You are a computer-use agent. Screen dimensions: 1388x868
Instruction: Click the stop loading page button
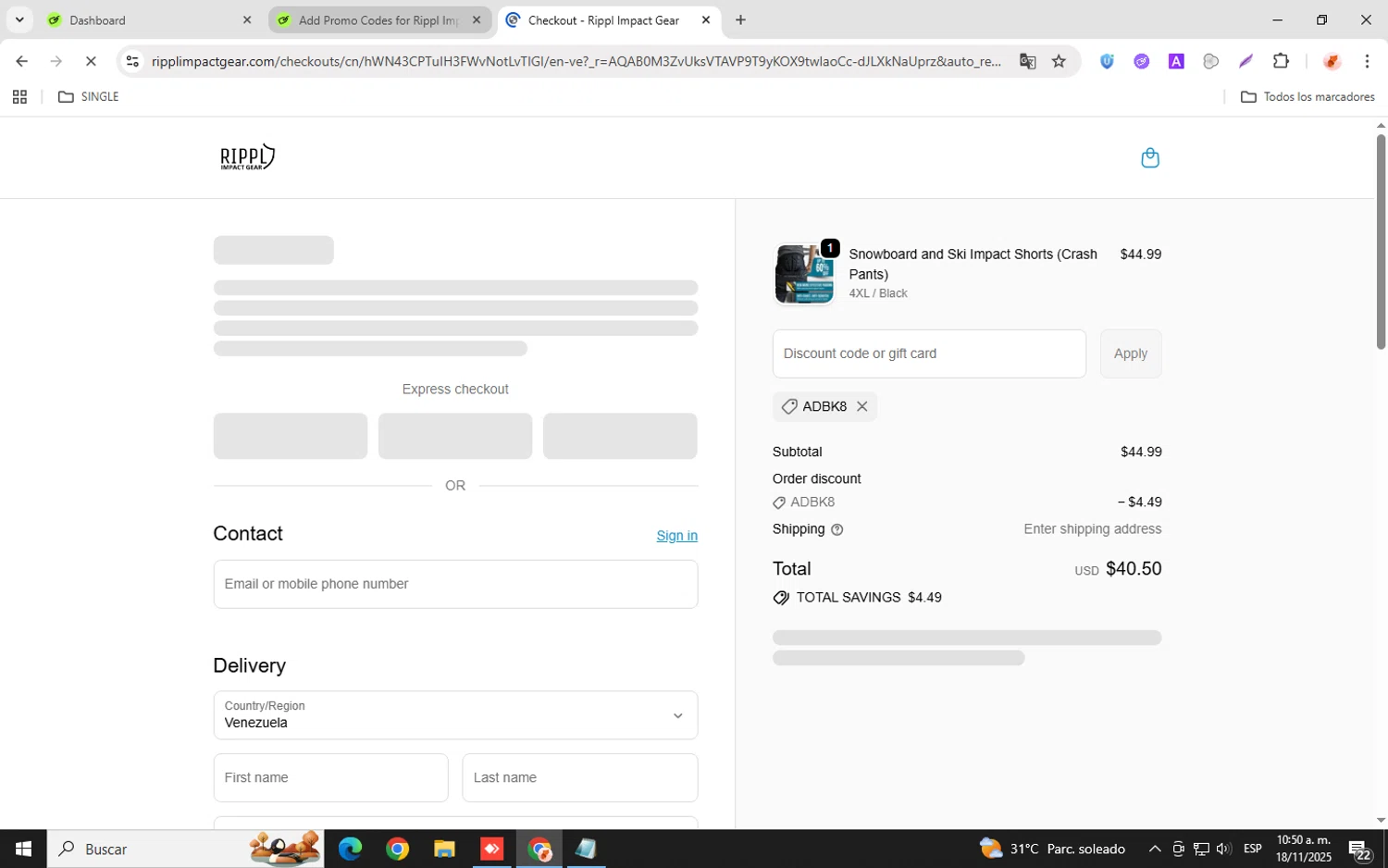tap(91, 61)
